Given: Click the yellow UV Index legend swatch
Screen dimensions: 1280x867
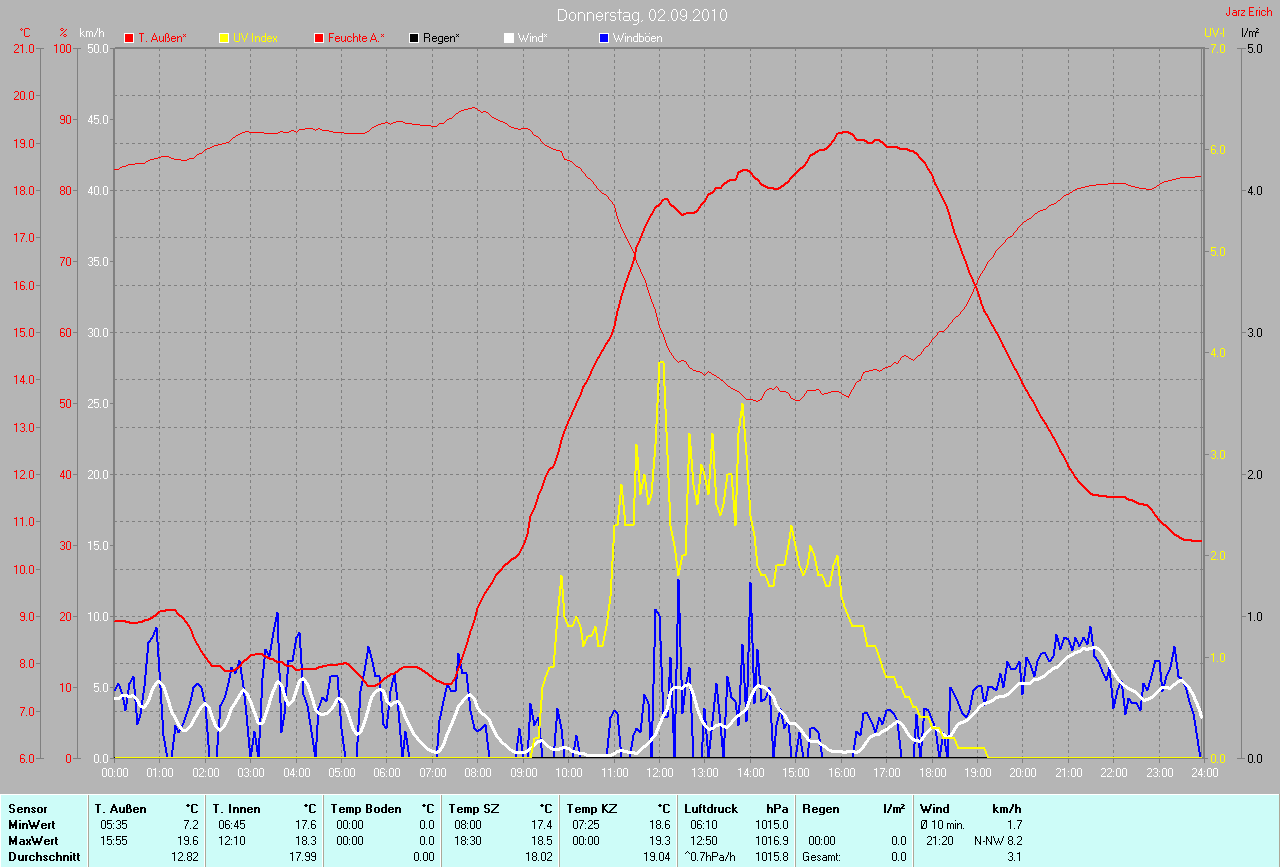Looking at the screenshot, I should pos(224,38).
